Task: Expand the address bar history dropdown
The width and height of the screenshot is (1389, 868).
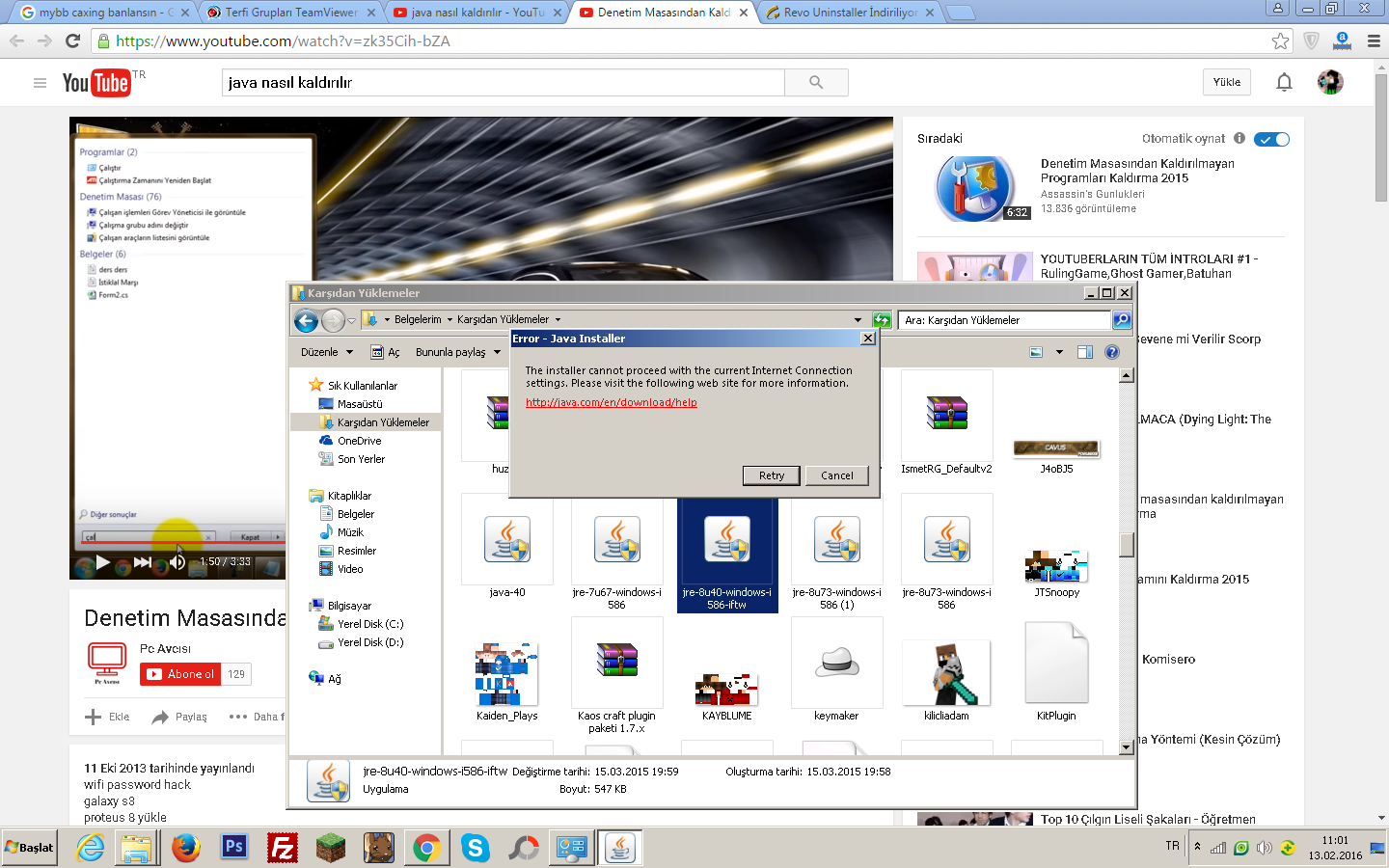Action: (858, 320)
